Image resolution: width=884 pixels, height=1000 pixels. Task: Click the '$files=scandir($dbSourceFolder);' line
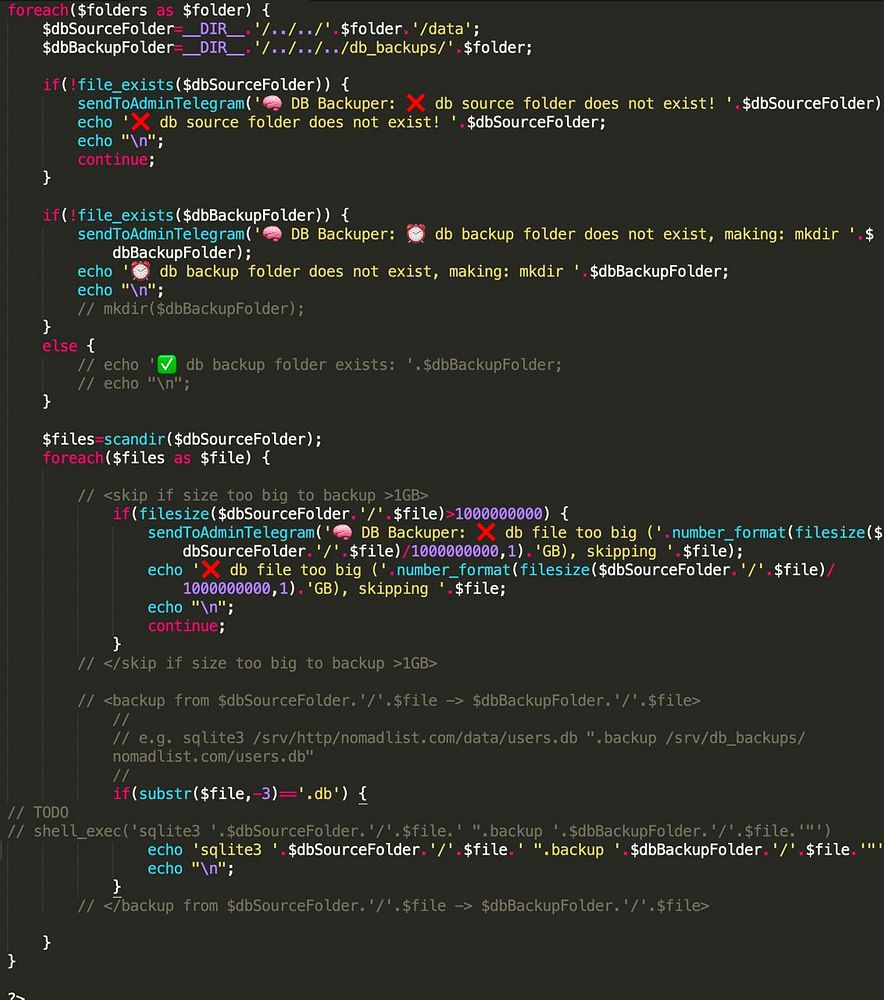[x=182, y=439]
